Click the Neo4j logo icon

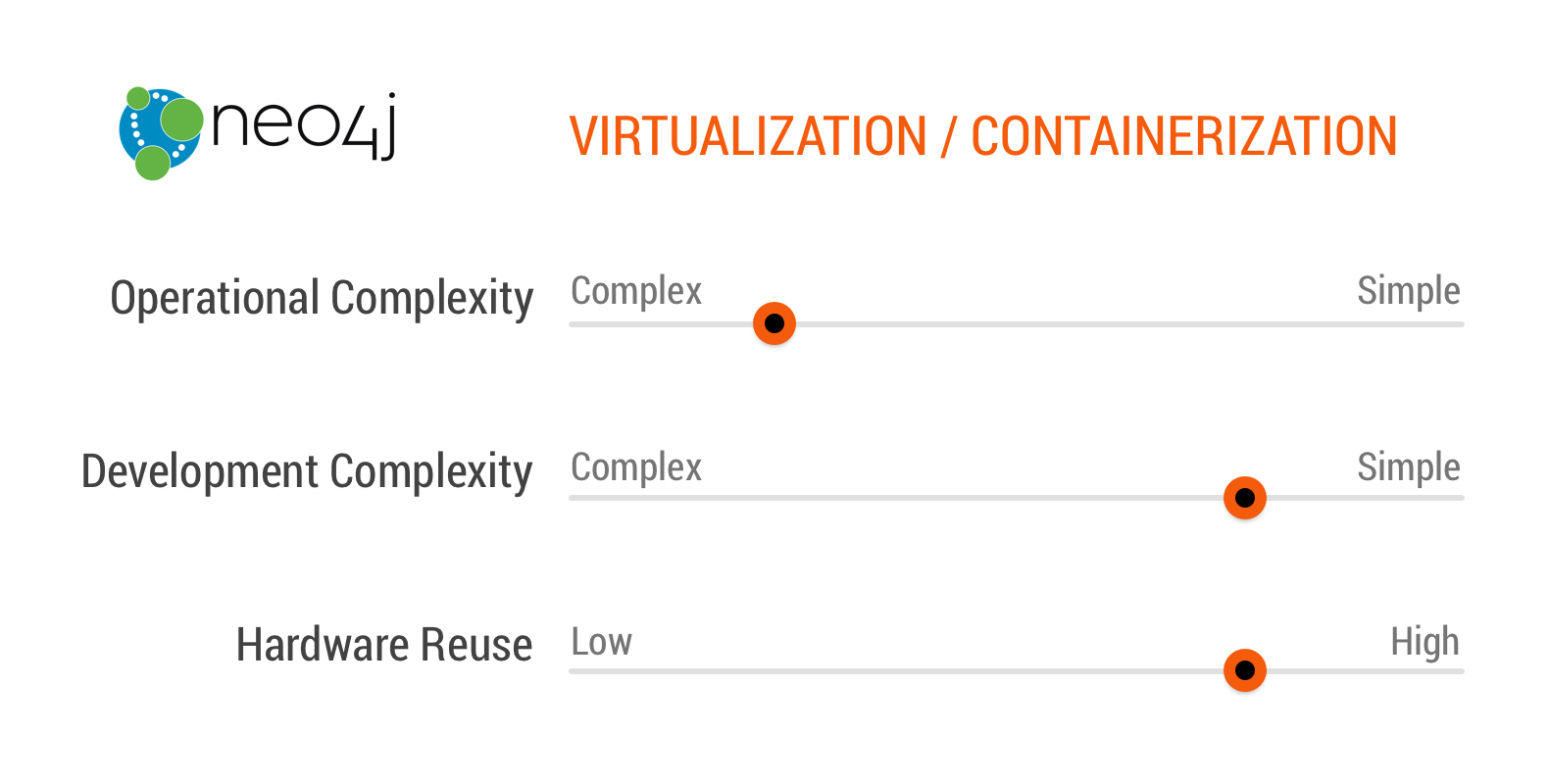click(160, 133)
